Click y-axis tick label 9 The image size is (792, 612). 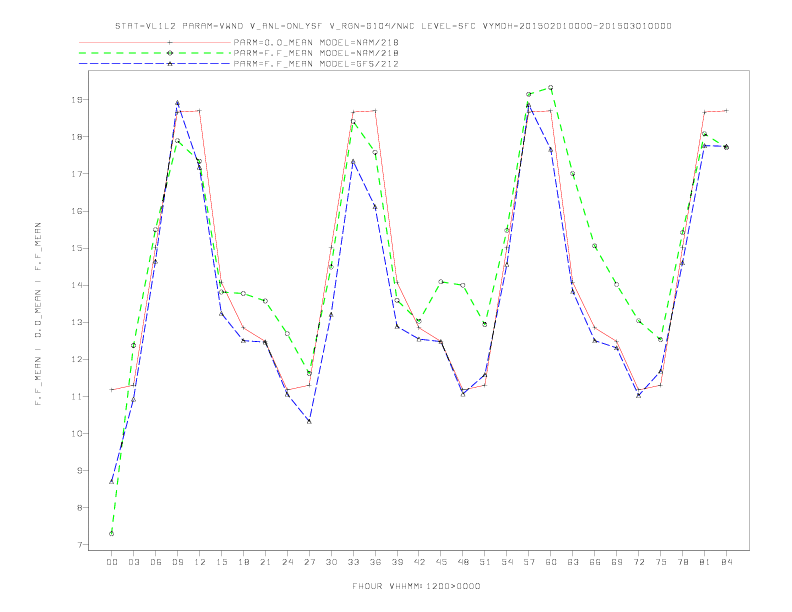pyautogui.click(x=80, y=471)
